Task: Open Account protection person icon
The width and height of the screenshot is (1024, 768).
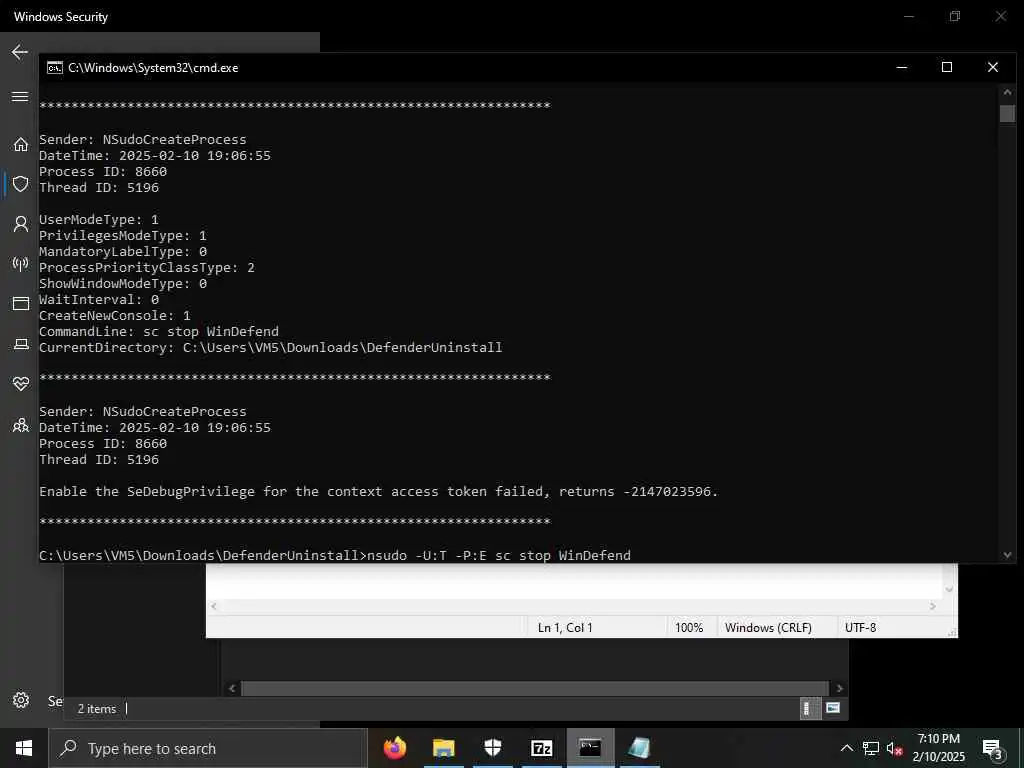Action: (x=21, y=224)
